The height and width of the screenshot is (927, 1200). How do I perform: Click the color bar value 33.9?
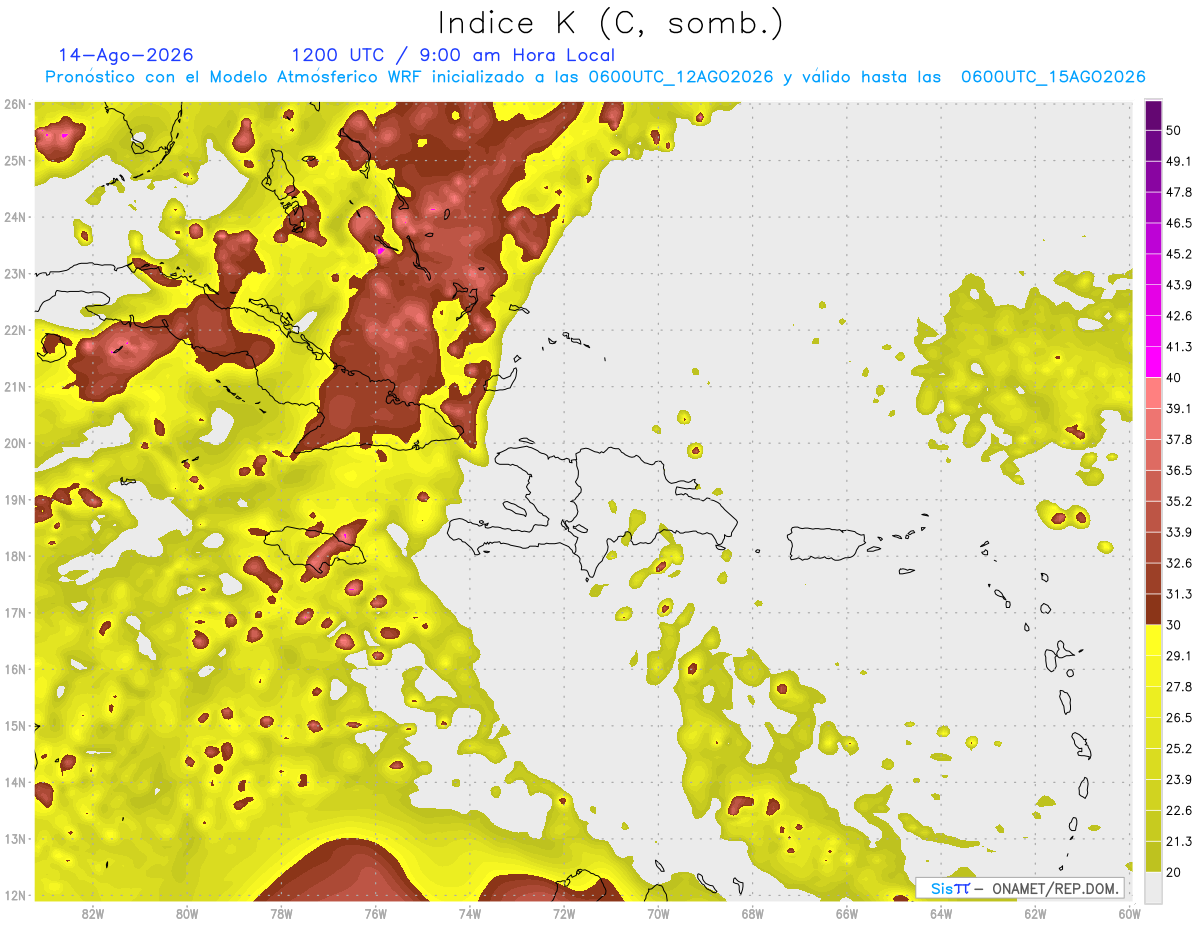click(x=1179, y=532)
